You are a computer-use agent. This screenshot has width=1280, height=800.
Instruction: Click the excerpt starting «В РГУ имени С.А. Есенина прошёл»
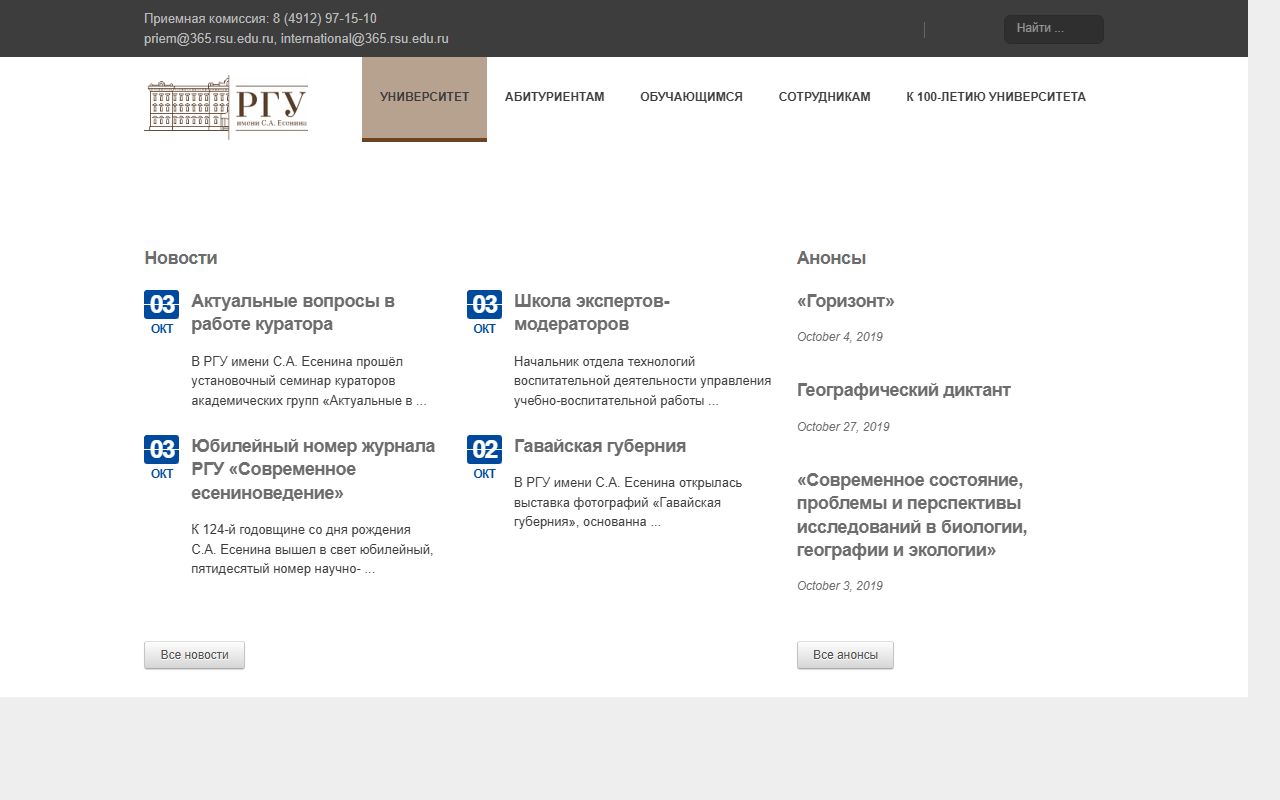(309, 381)
